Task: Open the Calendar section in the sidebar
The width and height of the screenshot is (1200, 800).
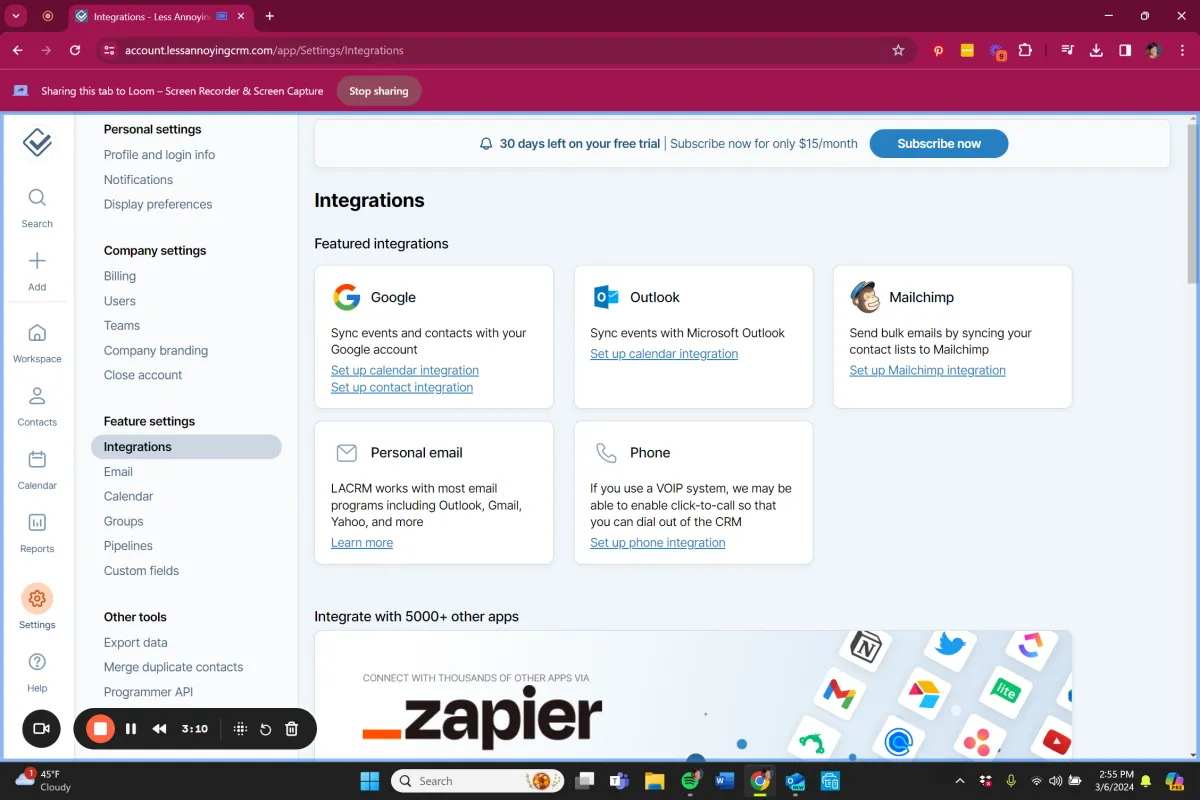Action: (x=37, y=469)
